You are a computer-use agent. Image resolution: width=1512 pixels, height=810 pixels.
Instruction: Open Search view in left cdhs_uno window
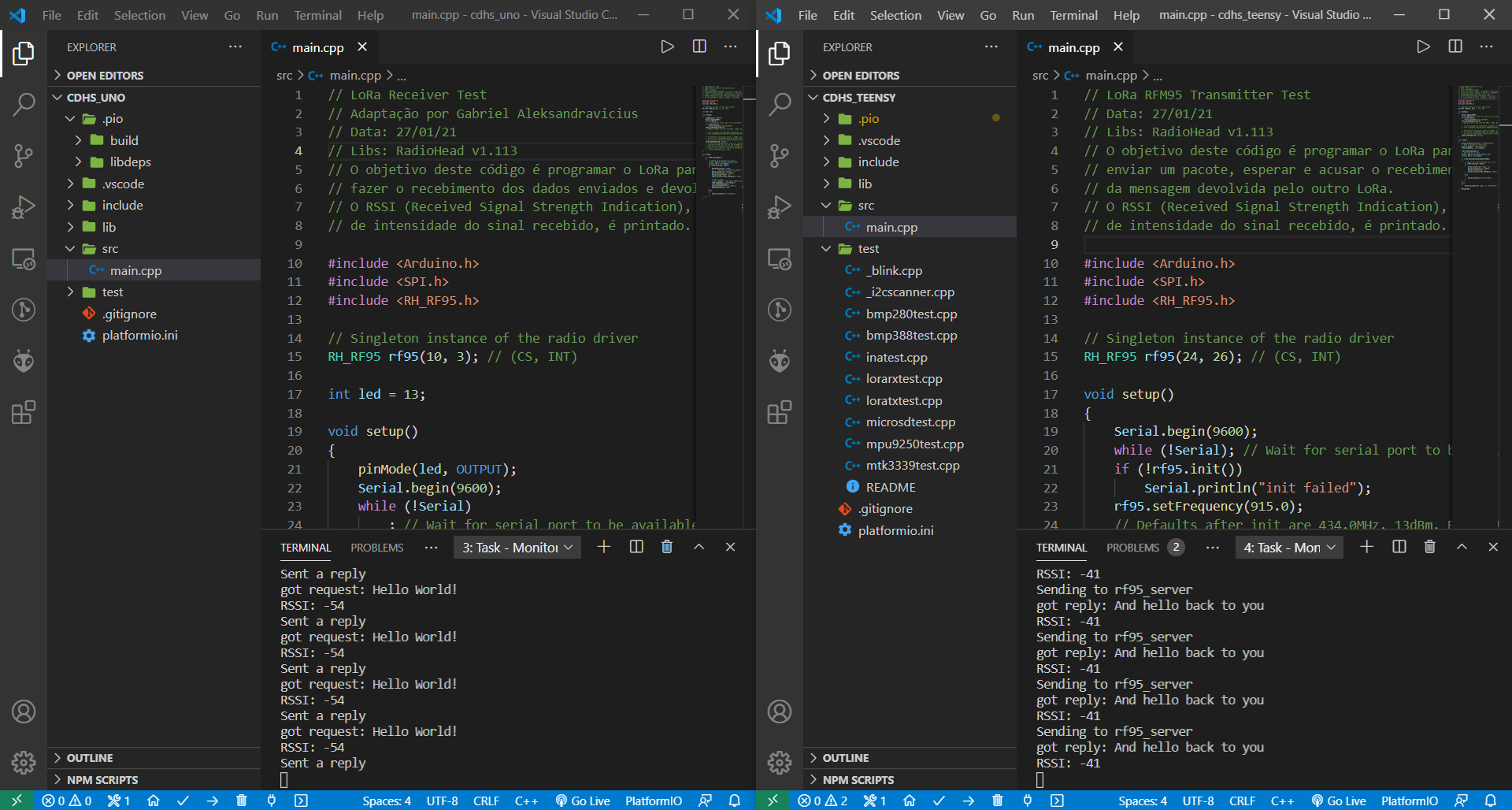[x=24, y=104]
